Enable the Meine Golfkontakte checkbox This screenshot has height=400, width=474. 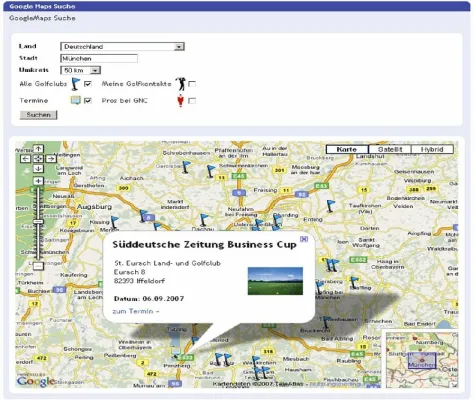pyautogui.click(x=192, y=84)
